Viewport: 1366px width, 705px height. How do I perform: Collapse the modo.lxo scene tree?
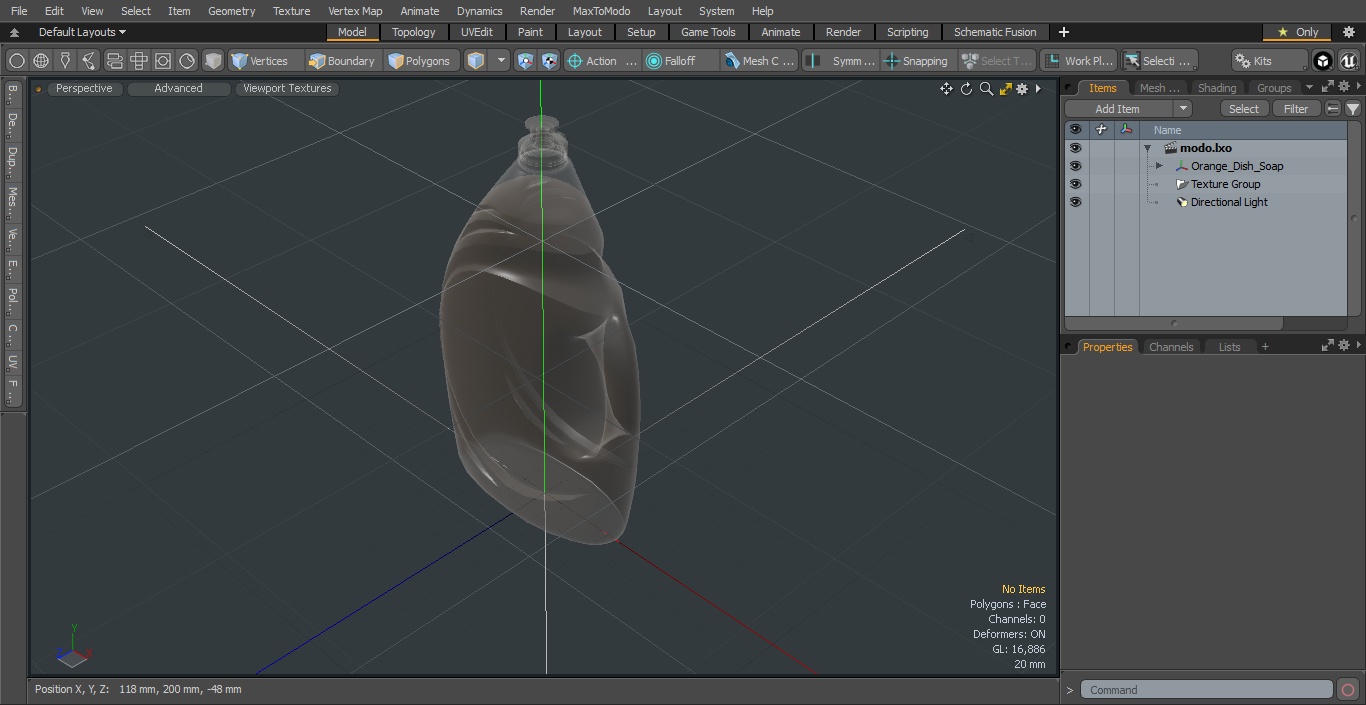coord(1148,148)
